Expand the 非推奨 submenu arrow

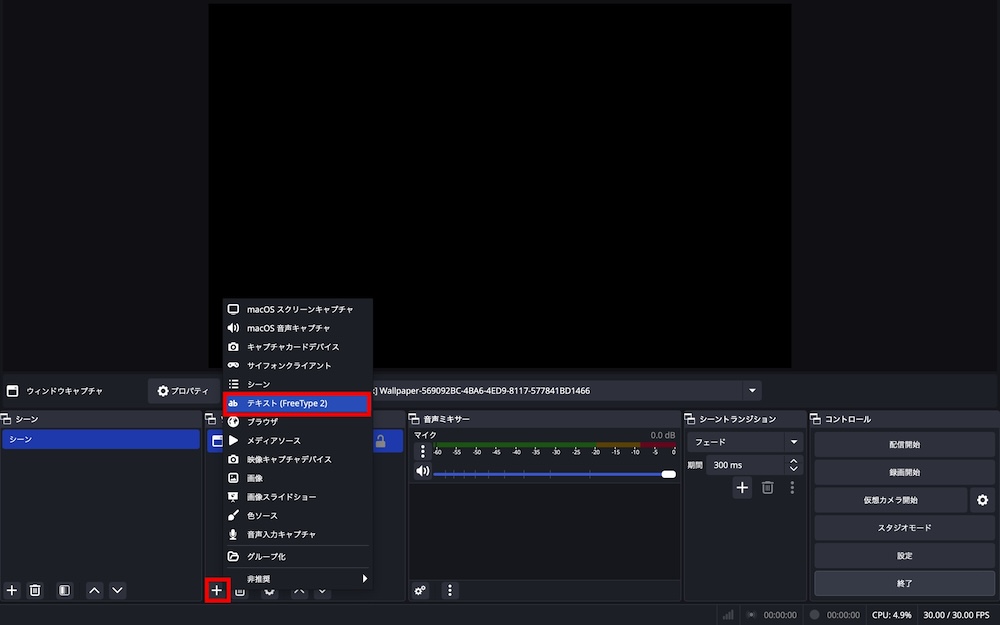tap(365, 578)
